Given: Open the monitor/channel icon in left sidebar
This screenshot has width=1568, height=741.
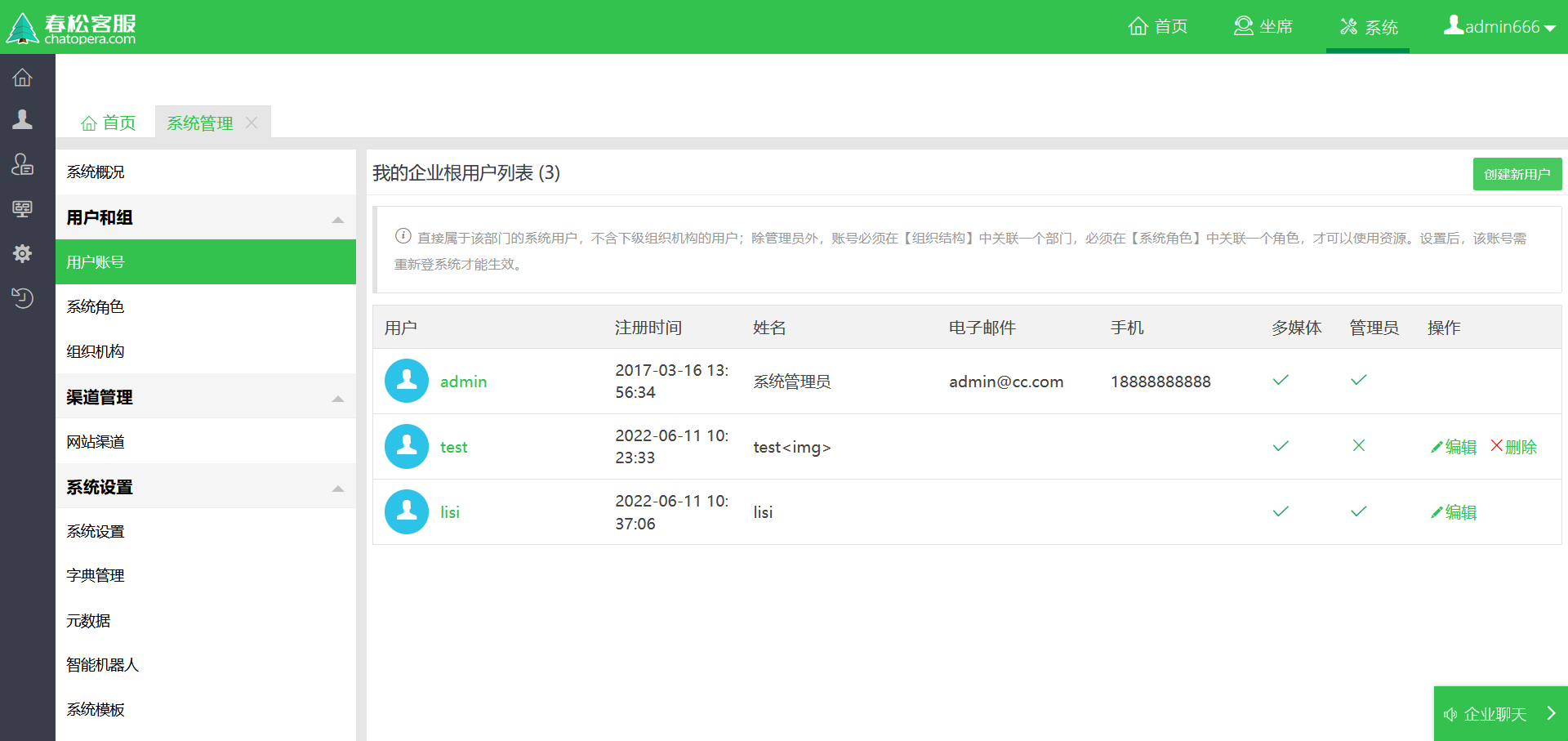Looking at the screenshot, I should coord(23,209).
